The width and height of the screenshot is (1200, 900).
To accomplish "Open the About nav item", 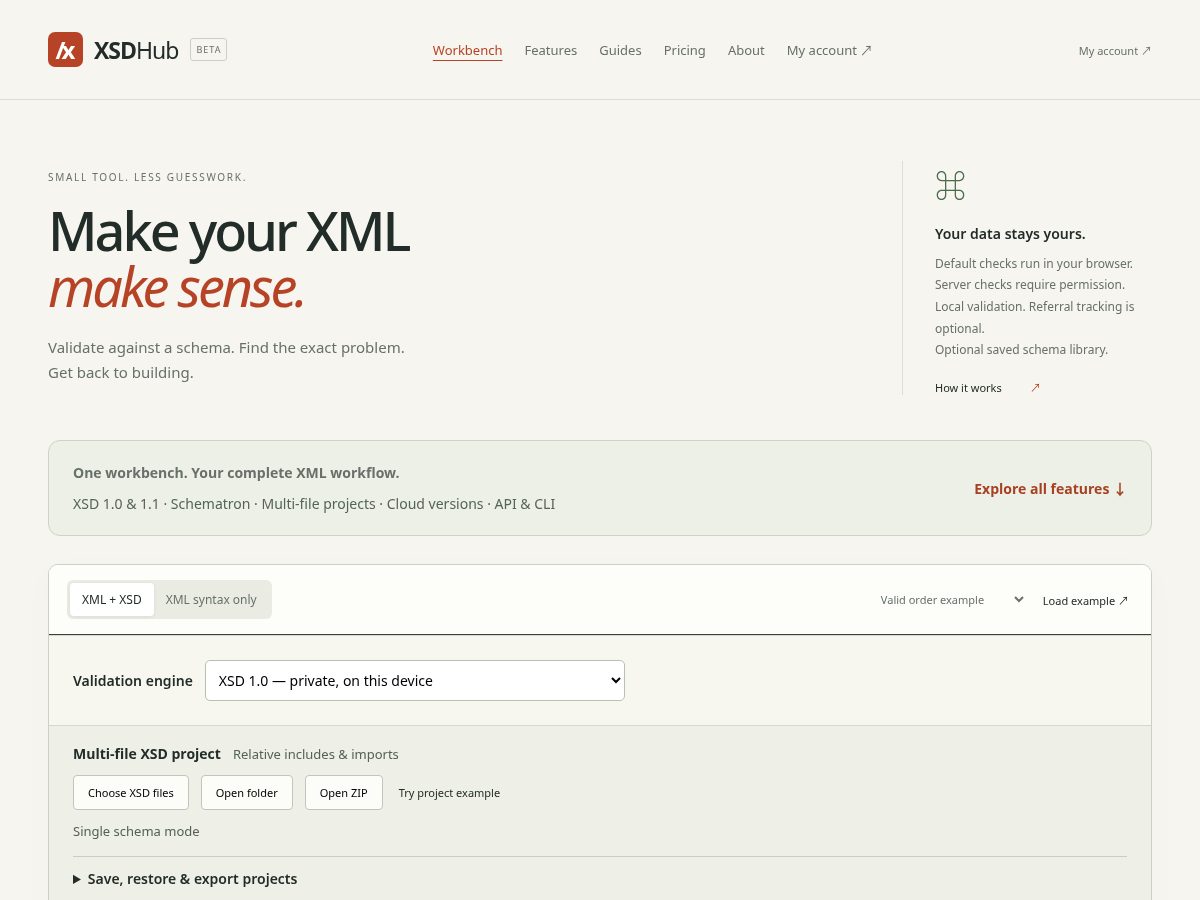I will pyautogui.click(x=746, y=50).
